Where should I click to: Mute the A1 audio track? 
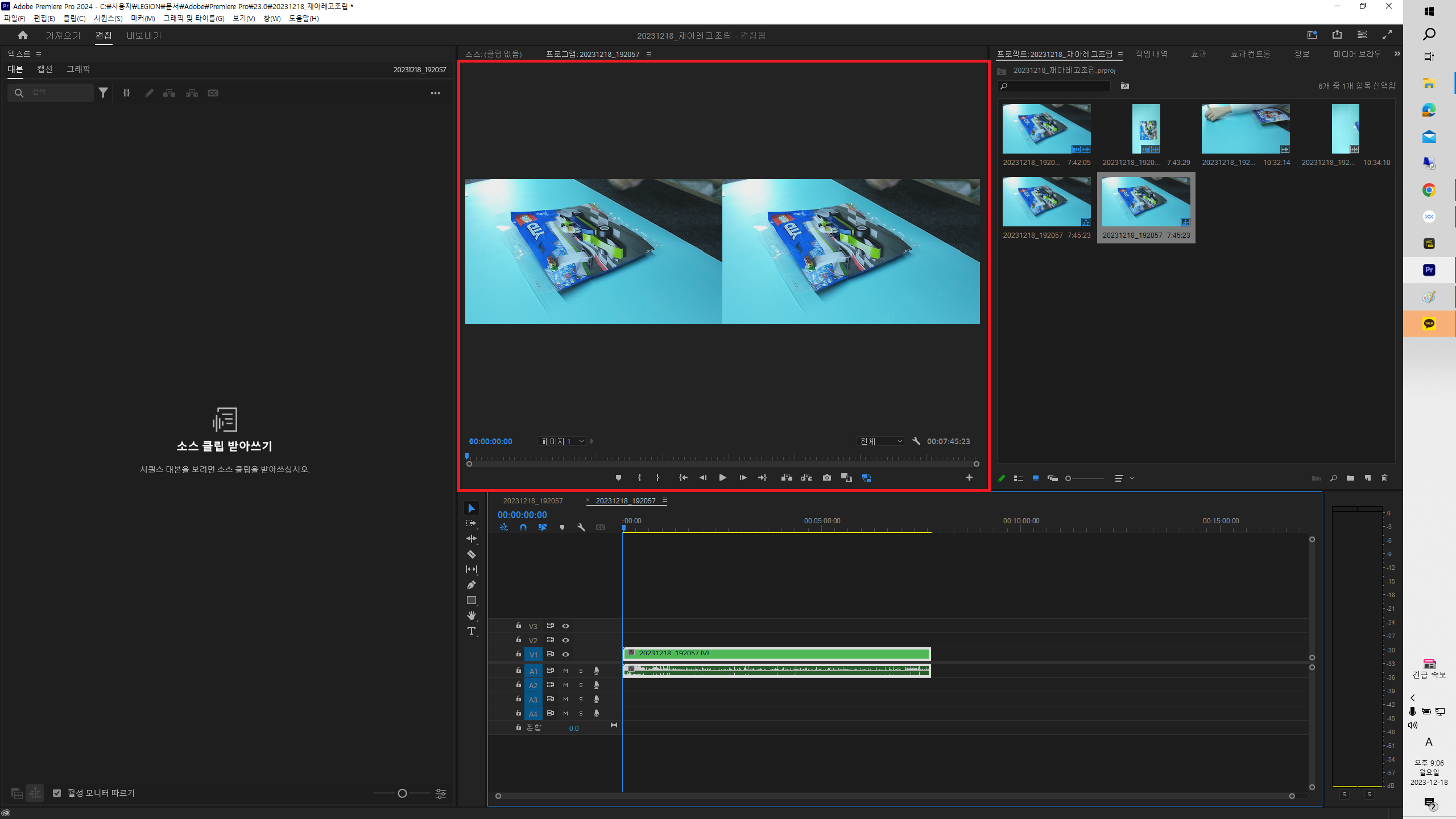click(565, 671)
